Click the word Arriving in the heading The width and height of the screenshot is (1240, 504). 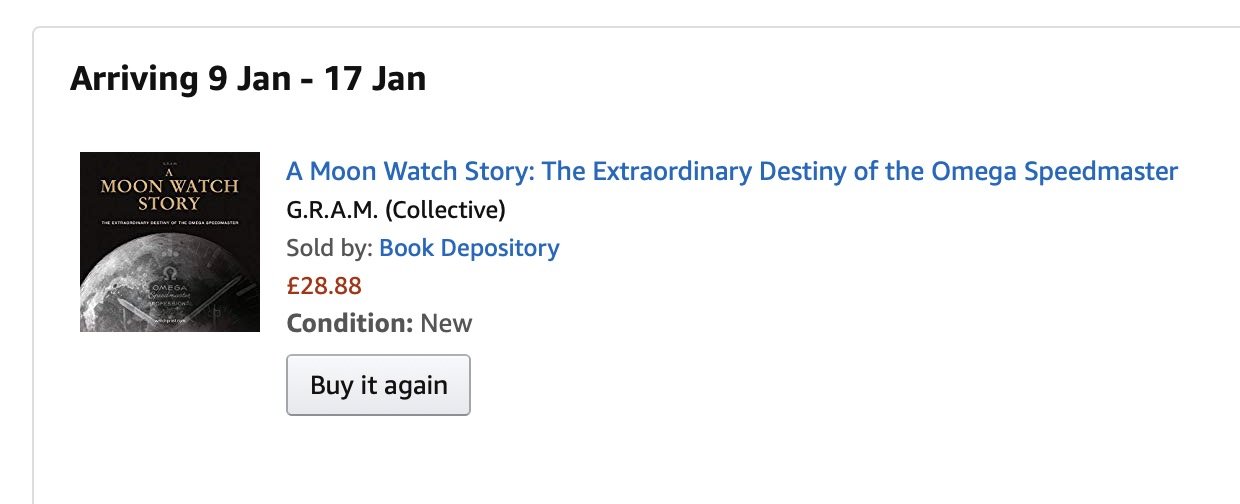pyautogui.click(x=134, y=78)
